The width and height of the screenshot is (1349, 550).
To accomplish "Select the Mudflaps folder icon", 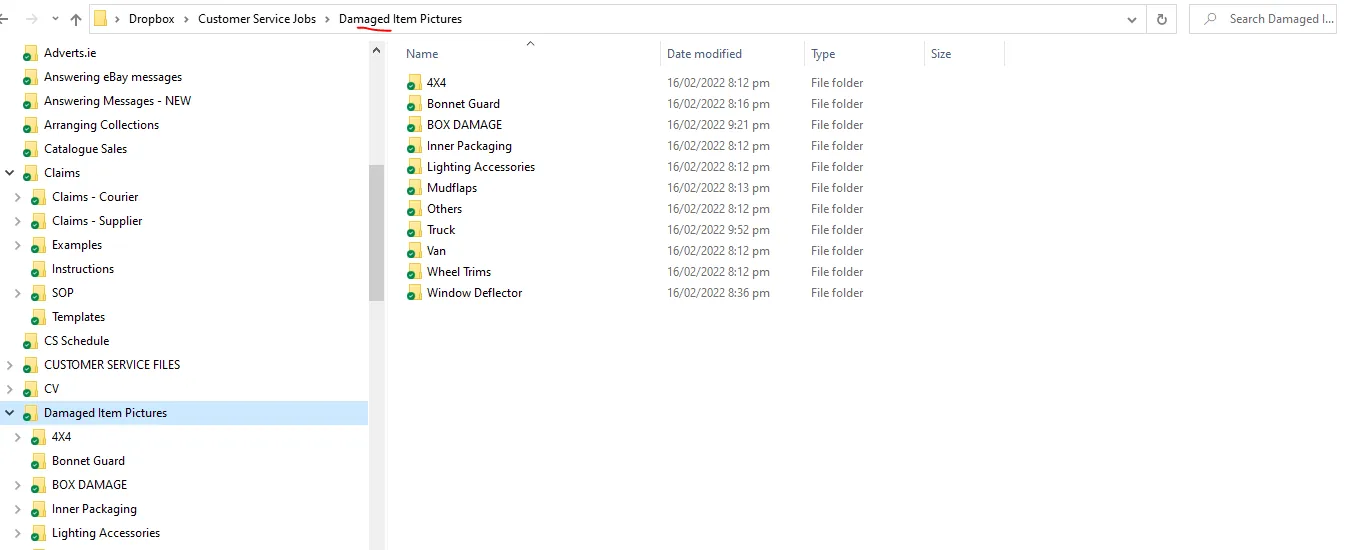I will tap(414, 188).
